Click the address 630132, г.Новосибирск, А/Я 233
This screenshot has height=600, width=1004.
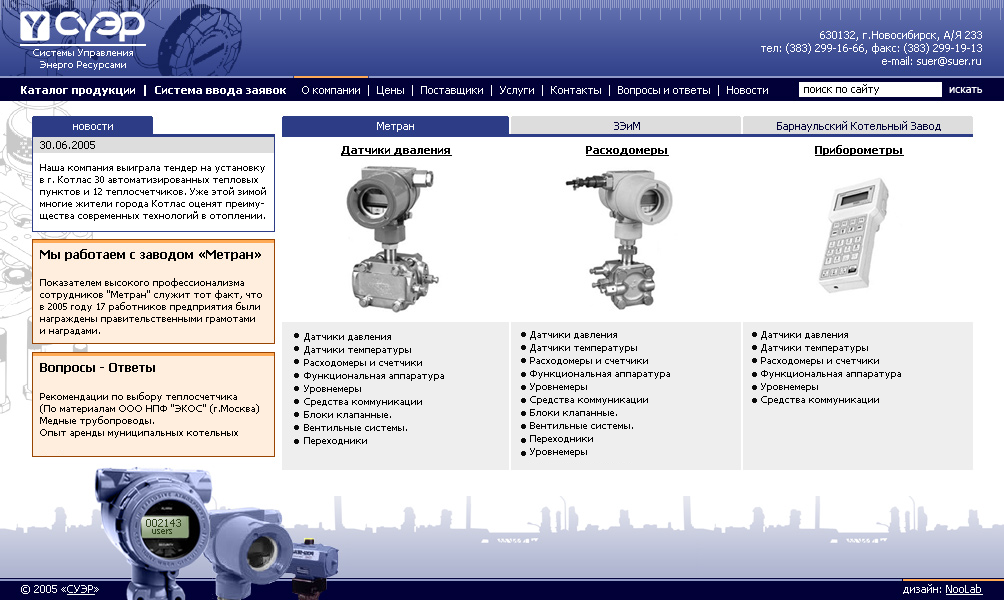[x=900, y=35]
